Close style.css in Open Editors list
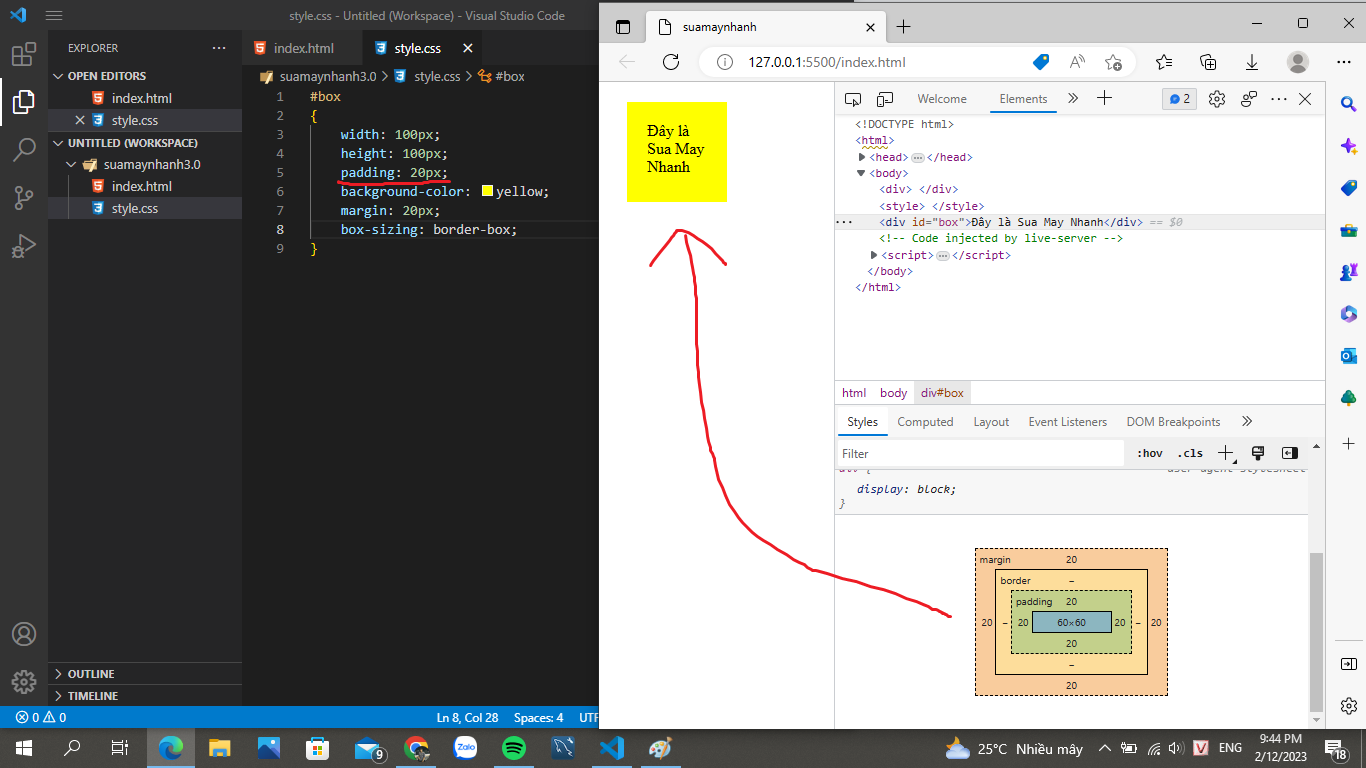1366x768 pixels. (80, 120)
